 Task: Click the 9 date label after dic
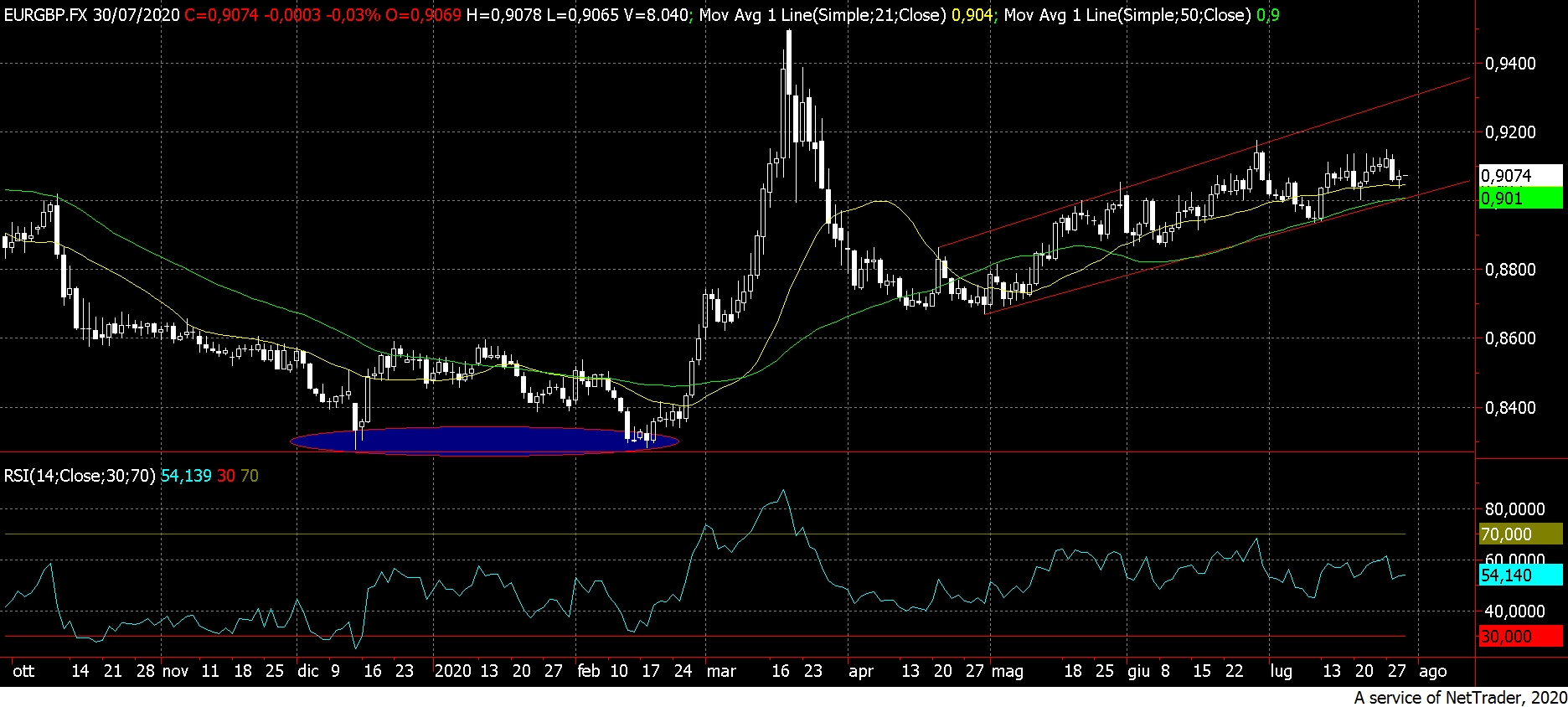click(x=335, y=671)
